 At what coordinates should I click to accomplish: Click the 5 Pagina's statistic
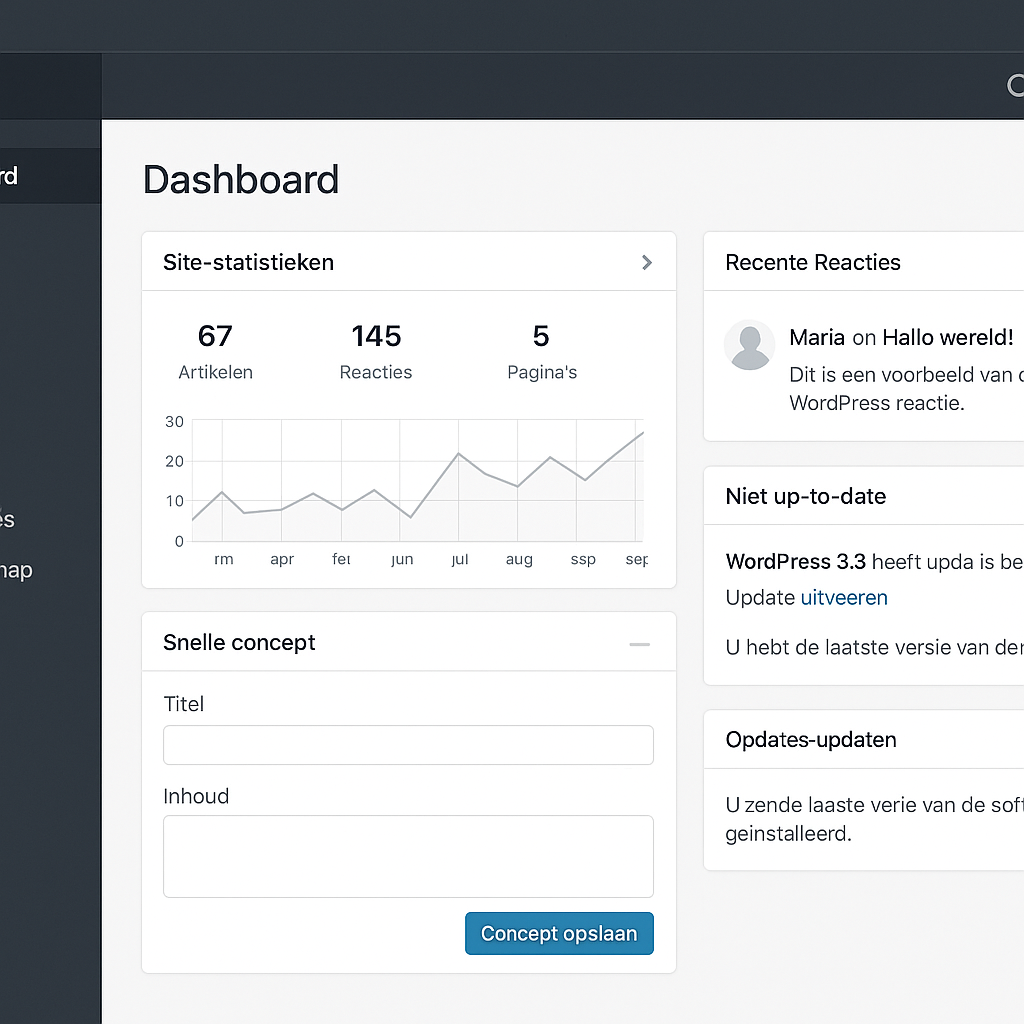541,351
